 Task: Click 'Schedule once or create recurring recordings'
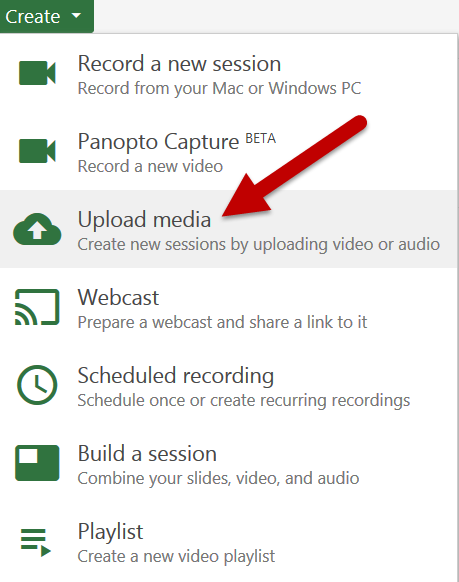point(244,400)
